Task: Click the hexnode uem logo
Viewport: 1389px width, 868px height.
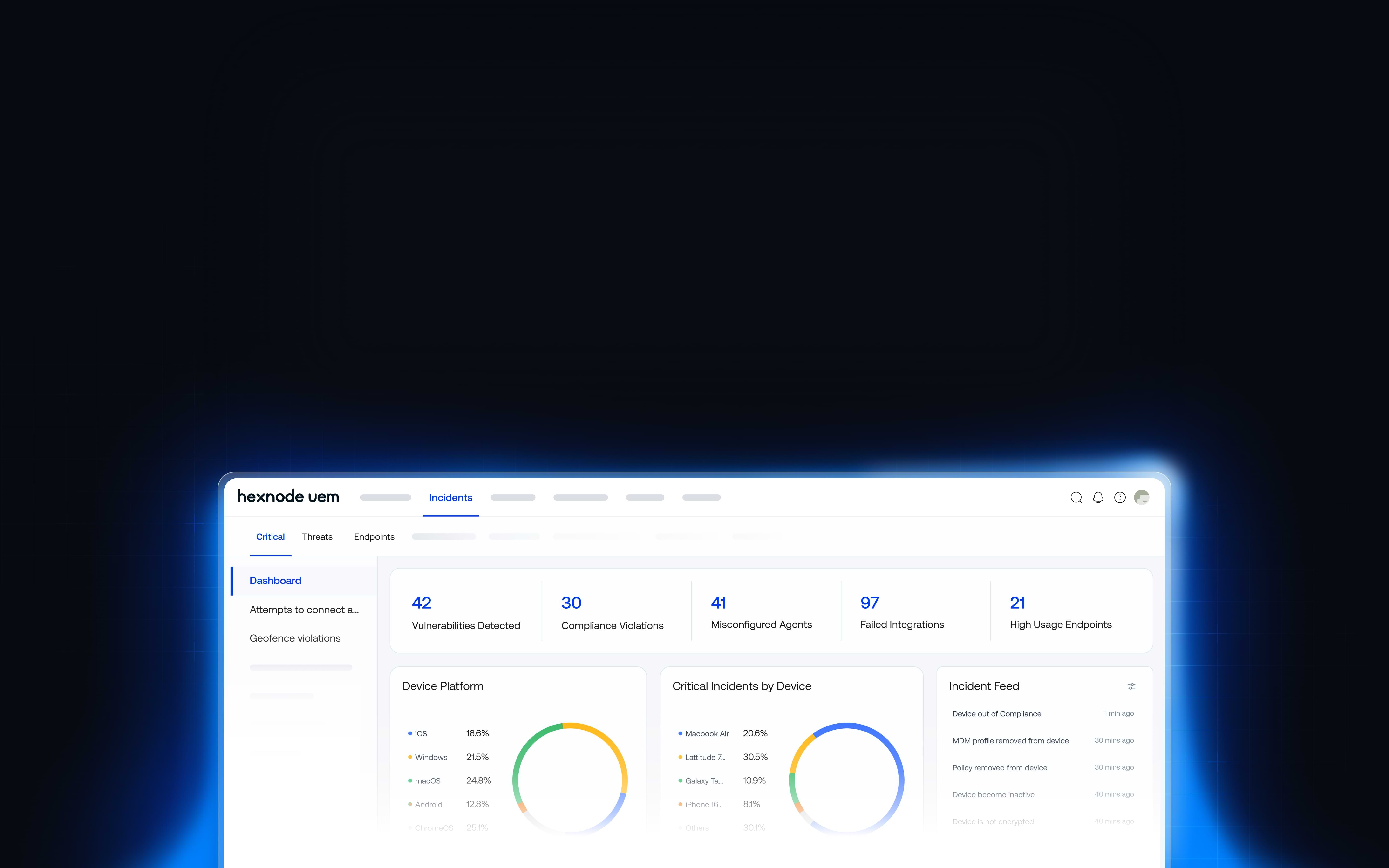Action: (288, 497)
